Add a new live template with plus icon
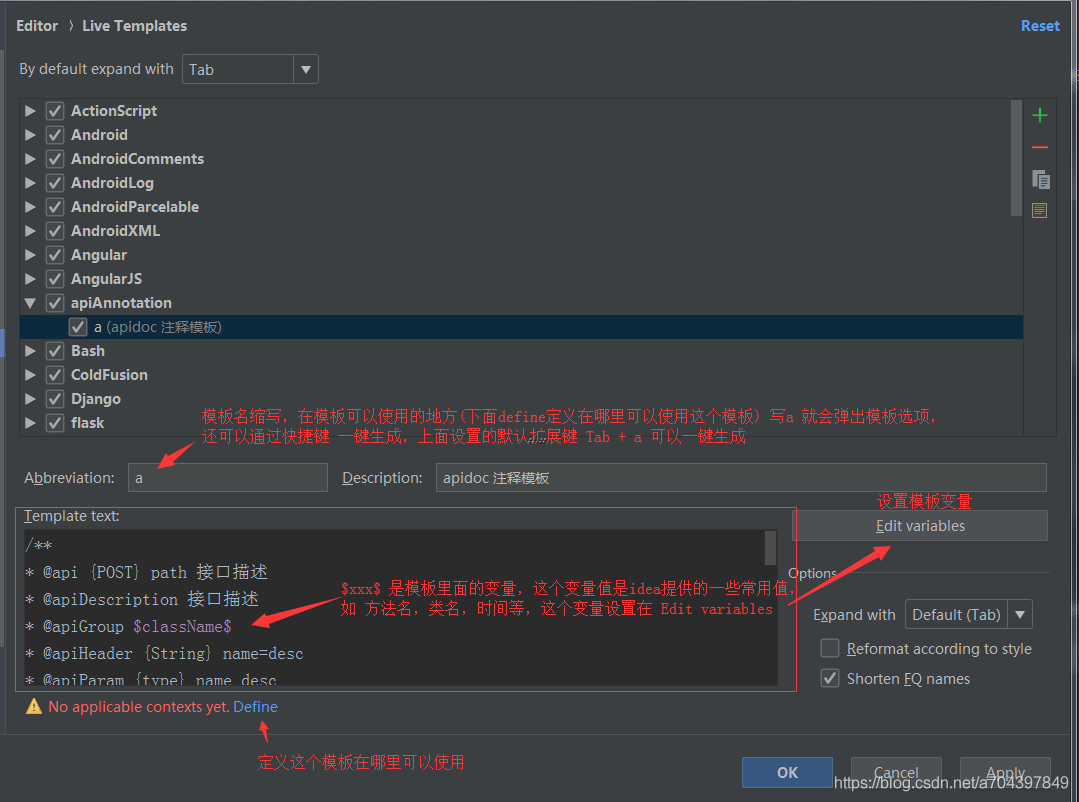Image resolution: width=1079 pixels, height=802 pixels. (1040, 115)
